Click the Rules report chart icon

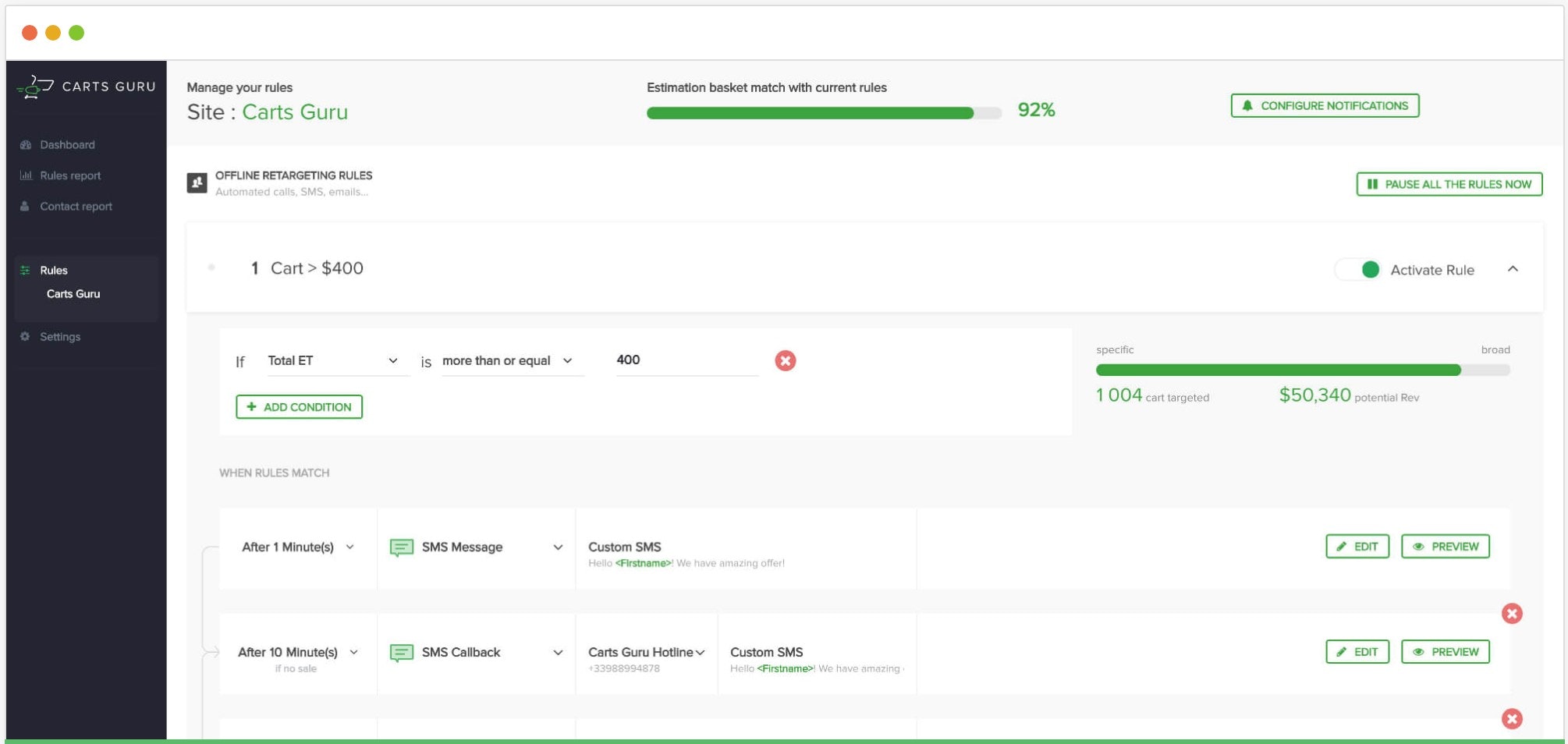[x=26, y=175]
